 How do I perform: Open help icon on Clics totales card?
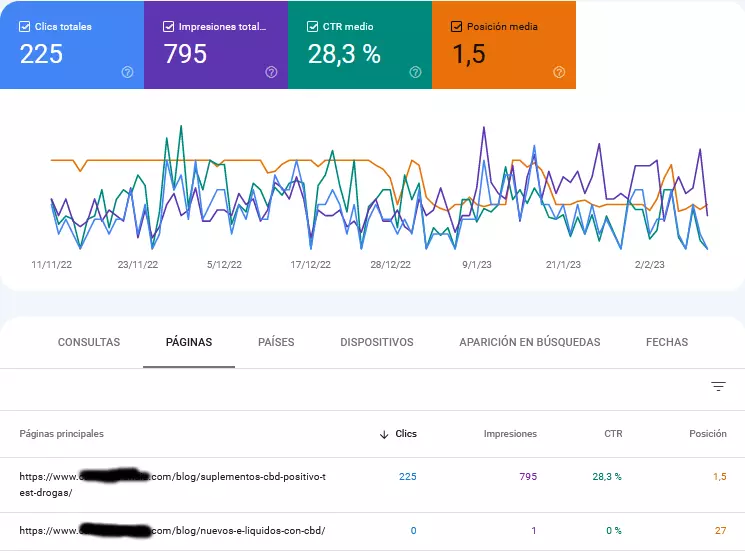127,72
